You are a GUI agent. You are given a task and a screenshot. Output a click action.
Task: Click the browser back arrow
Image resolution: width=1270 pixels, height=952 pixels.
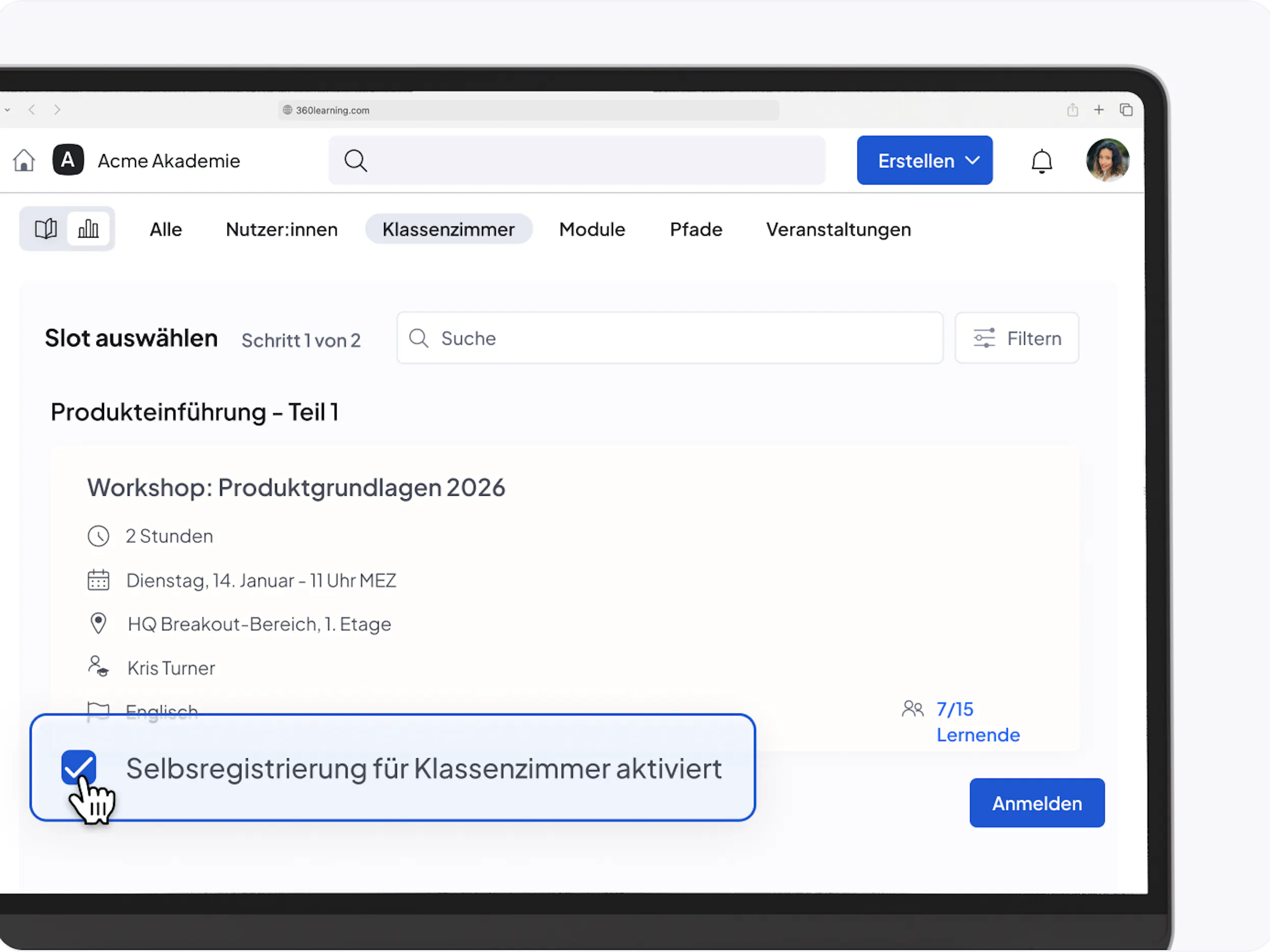click(x=32, y=110)
